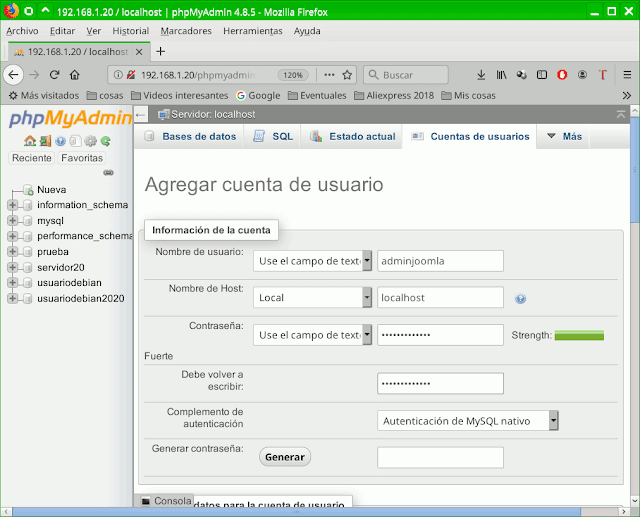Expand usuariodebian2020 database
The height and width of the screenshot is (517, 640).
(13, 298)
